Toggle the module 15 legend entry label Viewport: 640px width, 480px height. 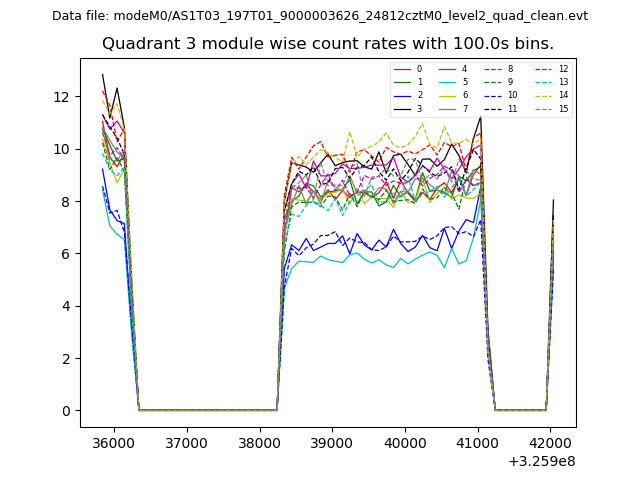pos(563,108)
